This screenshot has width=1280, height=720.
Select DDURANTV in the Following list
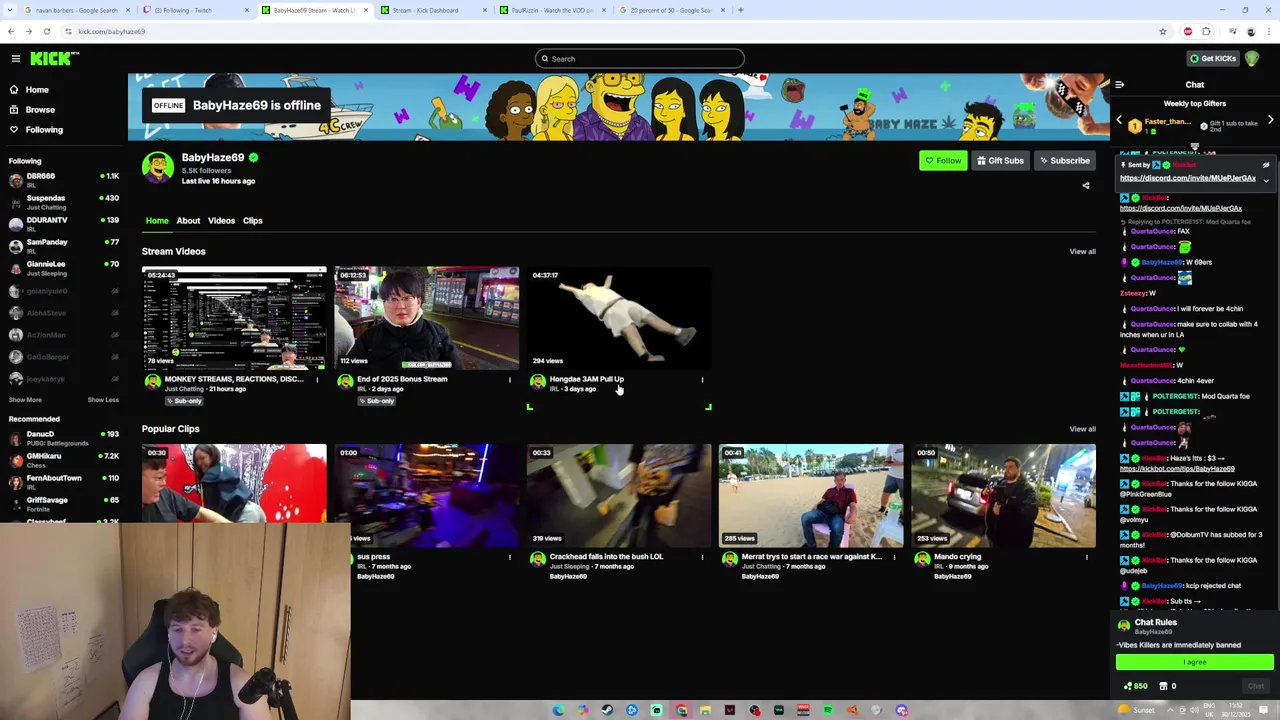click(x=63, y=225)
